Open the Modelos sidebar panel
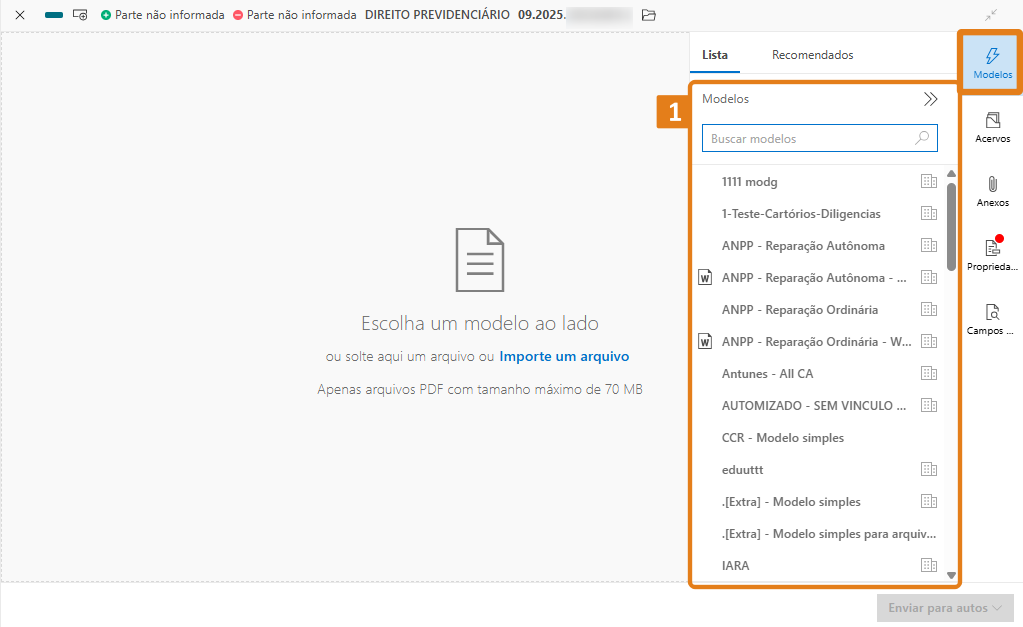This screenshot has height=627, width=1023. click(992, 63)
